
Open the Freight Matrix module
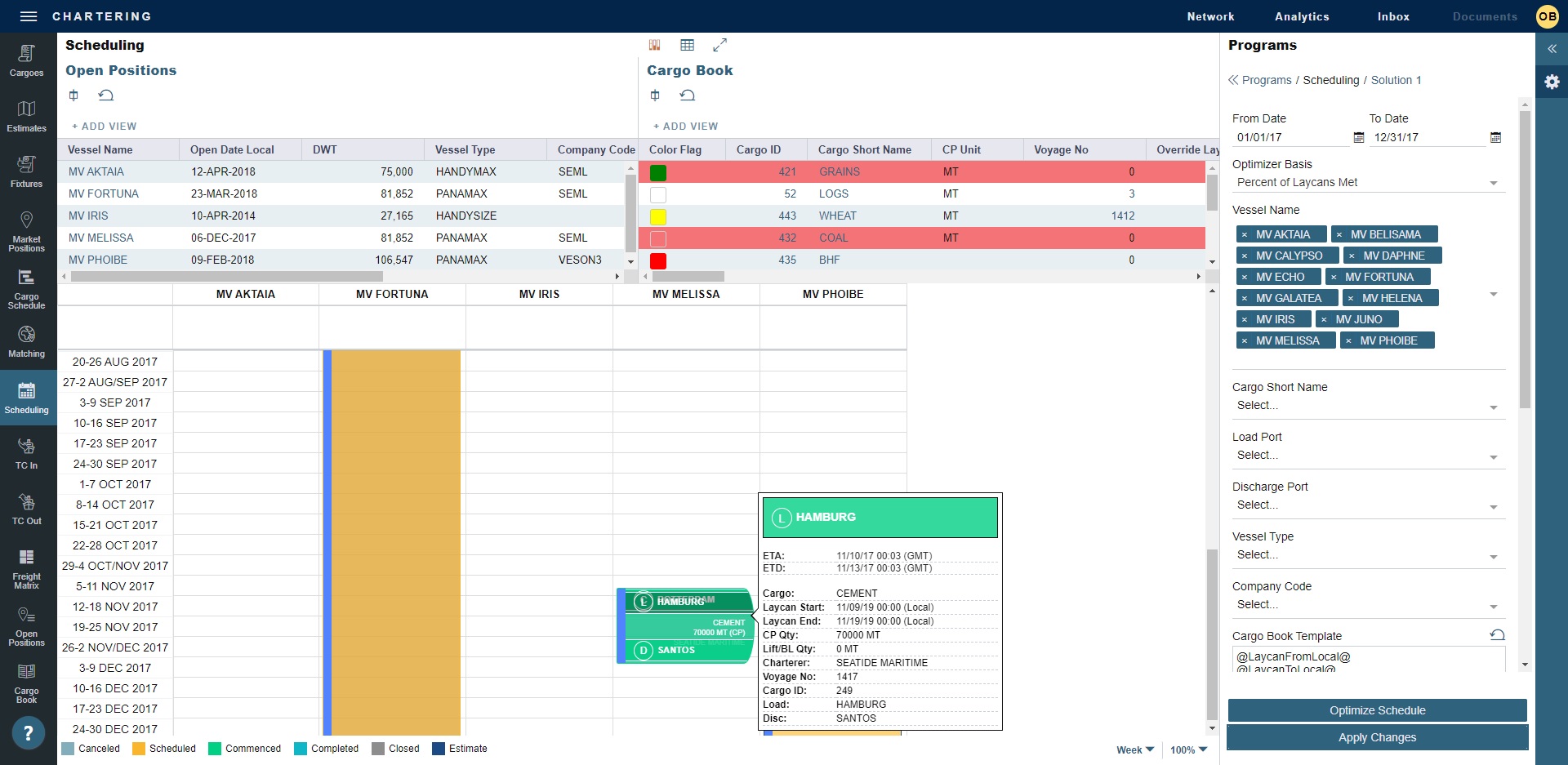point(27,567)
